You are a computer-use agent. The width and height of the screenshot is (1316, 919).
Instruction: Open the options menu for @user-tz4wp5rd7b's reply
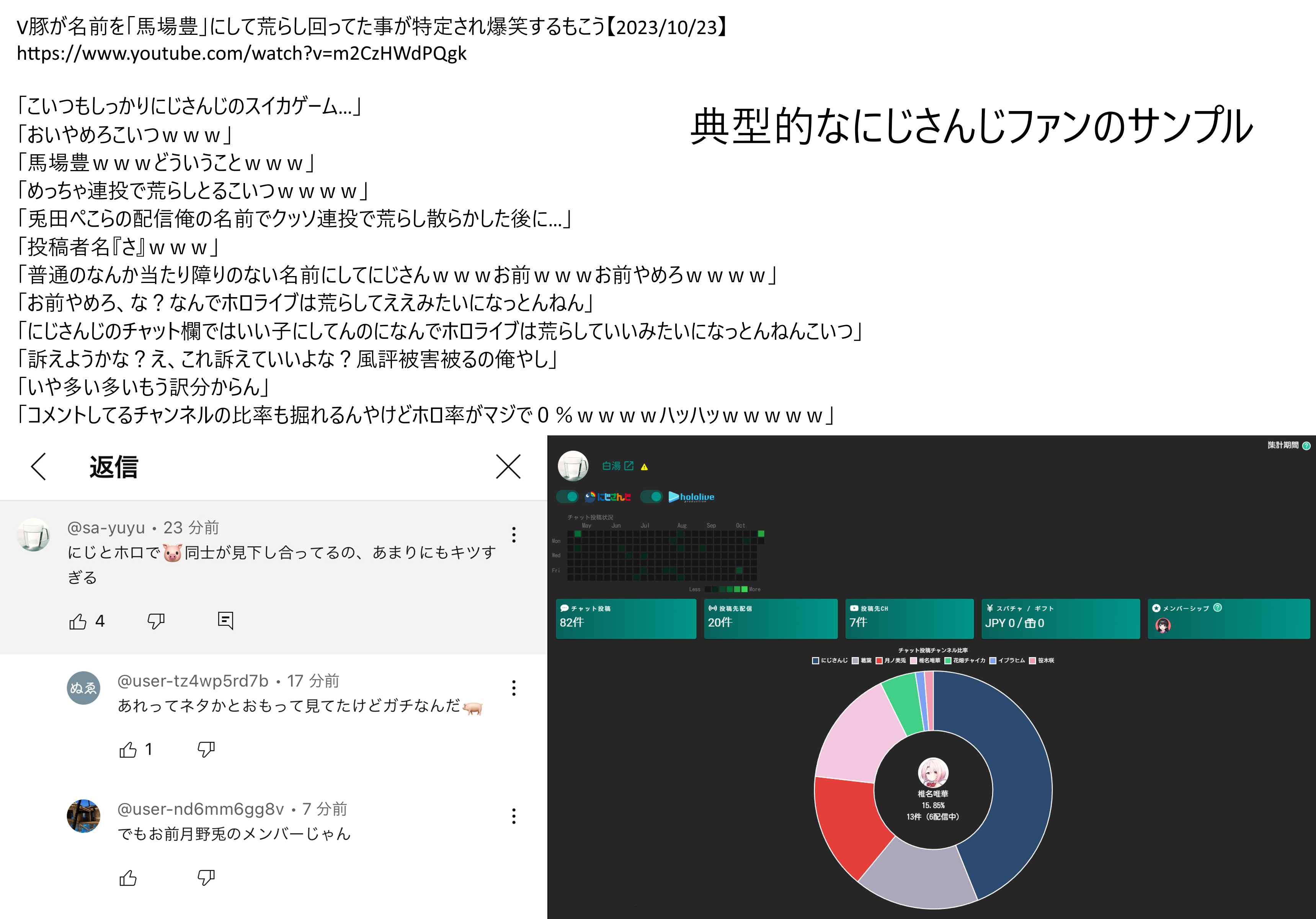click(514, 687)
